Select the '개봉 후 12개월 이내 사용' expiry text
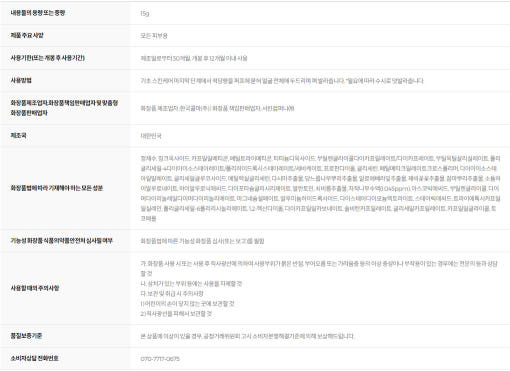 click(x=220, y=58)
